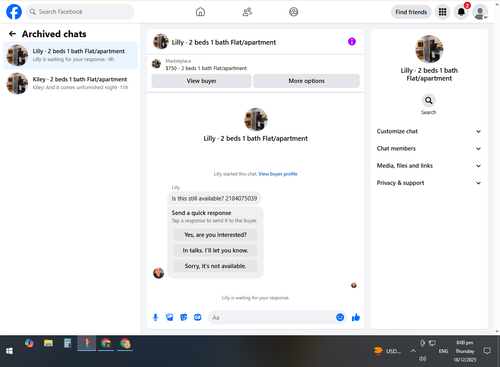Click the View buyer button
The height and width of the screenshot is (367, 500).
pyautogui.click(x=201, y=81)
